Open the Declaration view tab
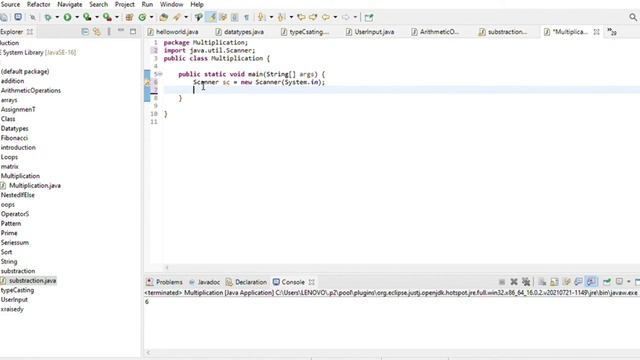The image size is (640, 360). [246, 282]
